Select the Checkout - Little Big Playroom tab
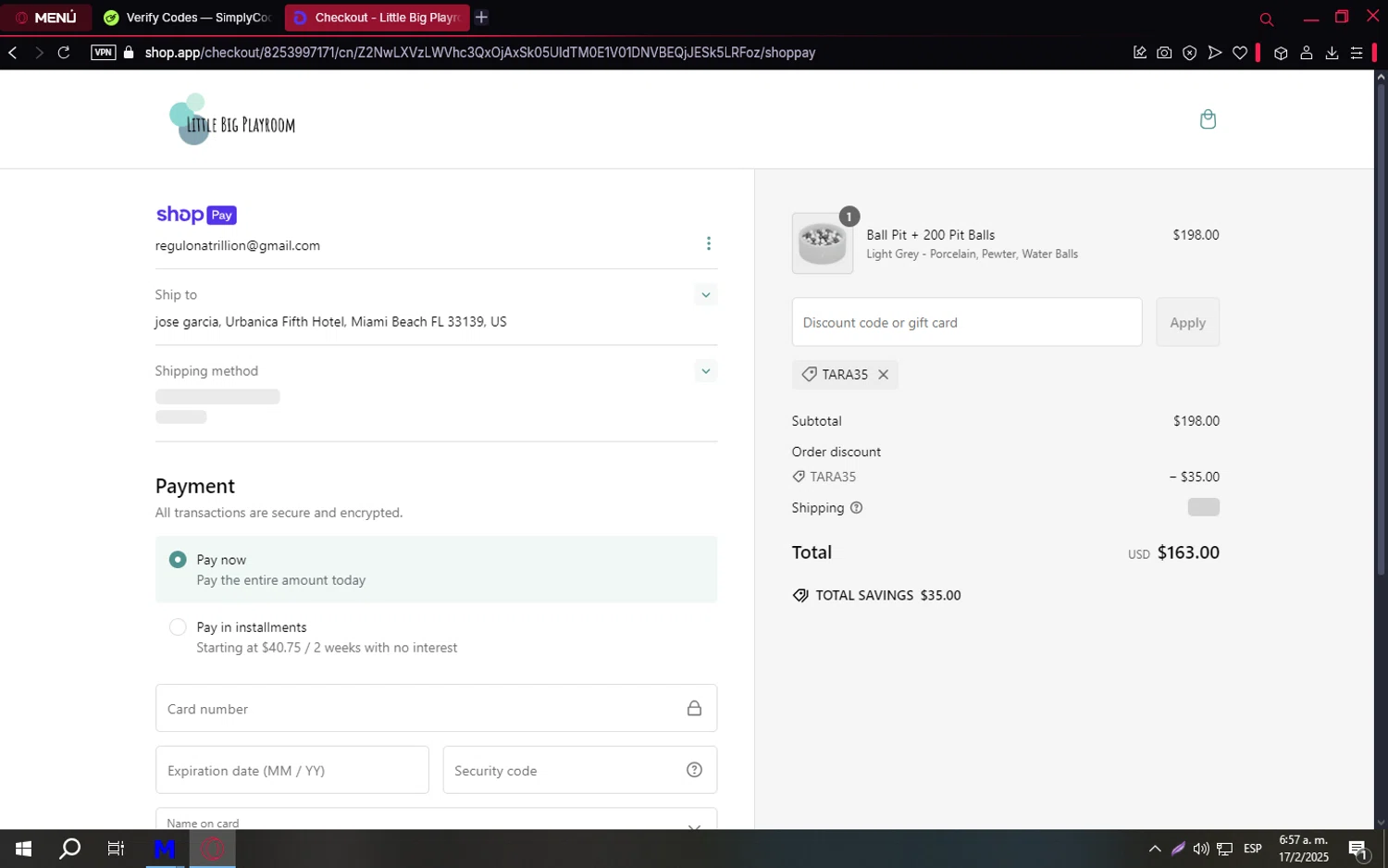The image size is (1388, 868). [x=377, y=18]
